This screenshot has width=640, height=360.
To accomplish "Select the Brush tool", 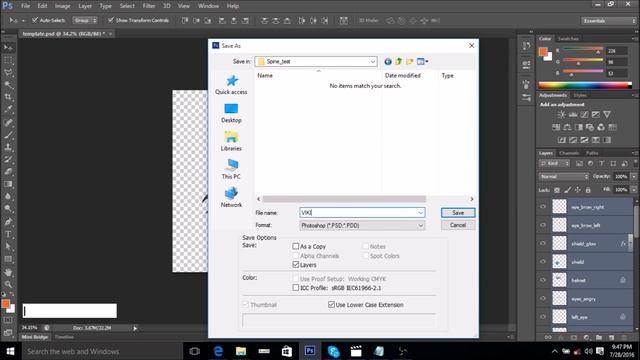I will [8, 134].
